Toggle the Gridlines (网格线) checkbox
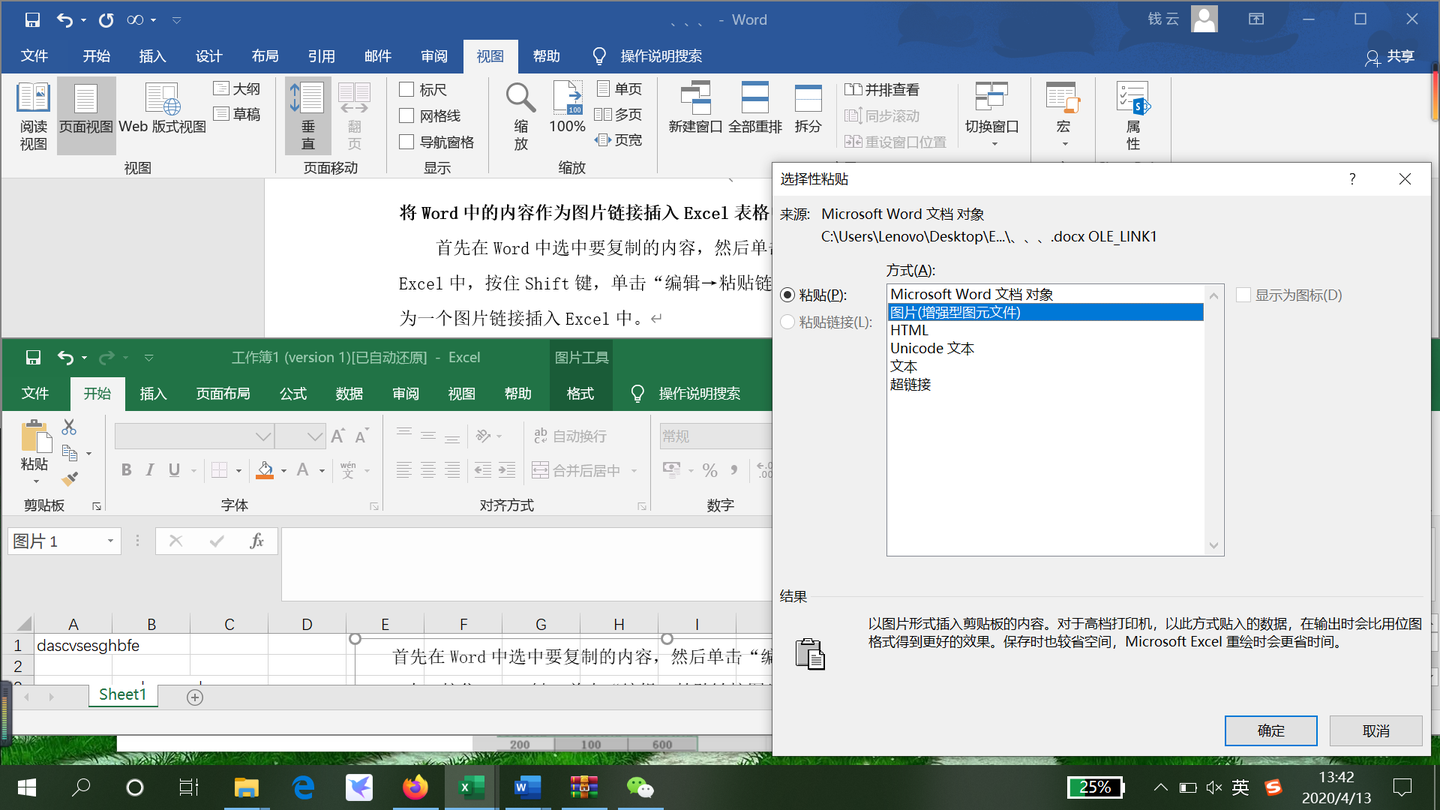The image size is (1440, 810). (x=407, y=116)
